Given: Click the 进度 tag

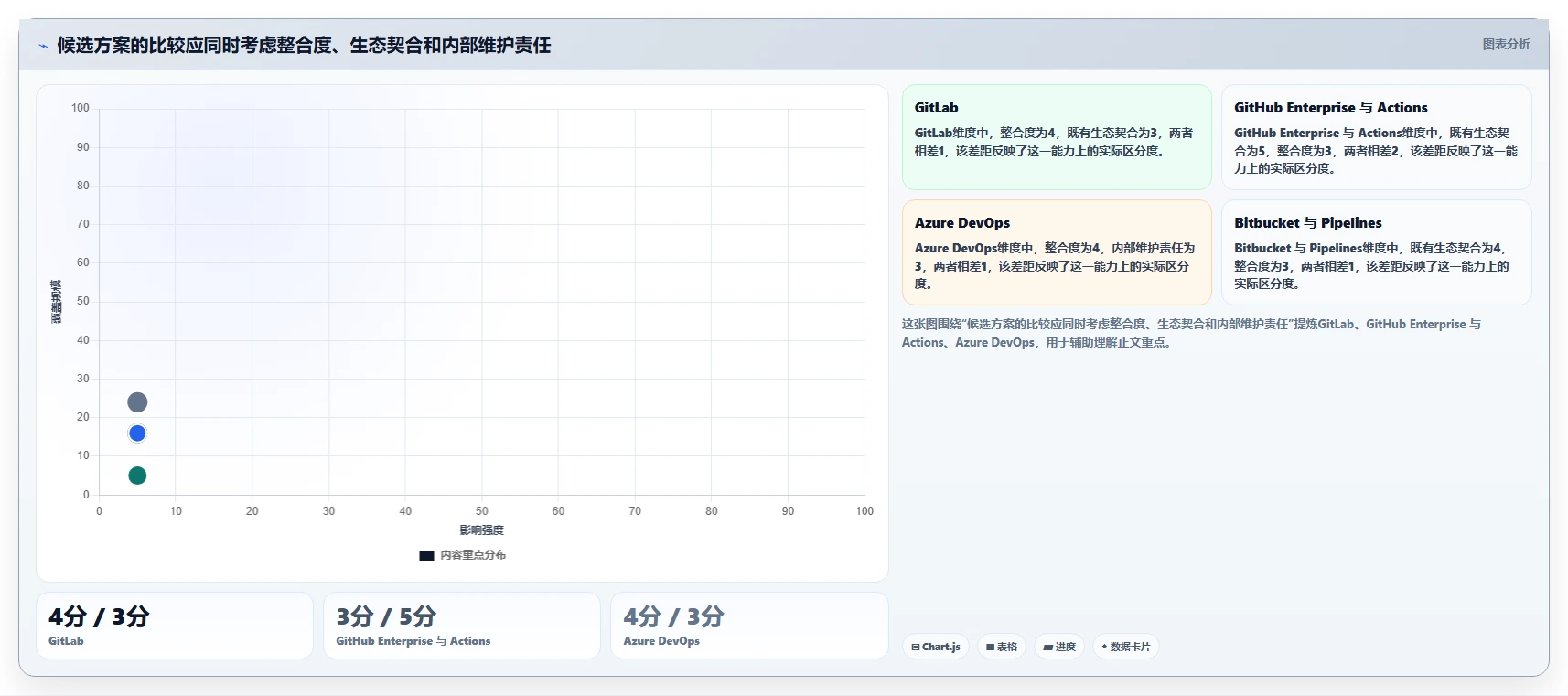Looking at the screenshot, I should [1059, 647].
